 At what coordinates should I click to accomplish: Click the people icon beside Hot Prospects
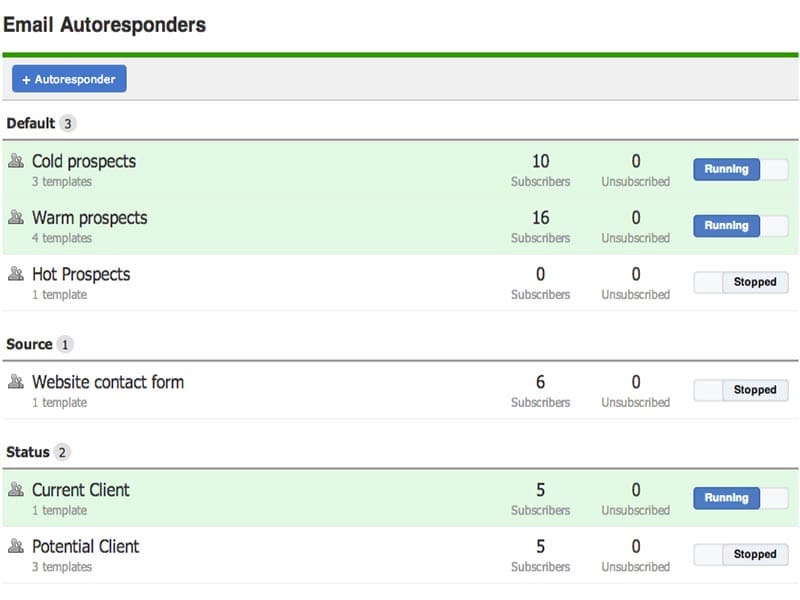coord(16,274)
